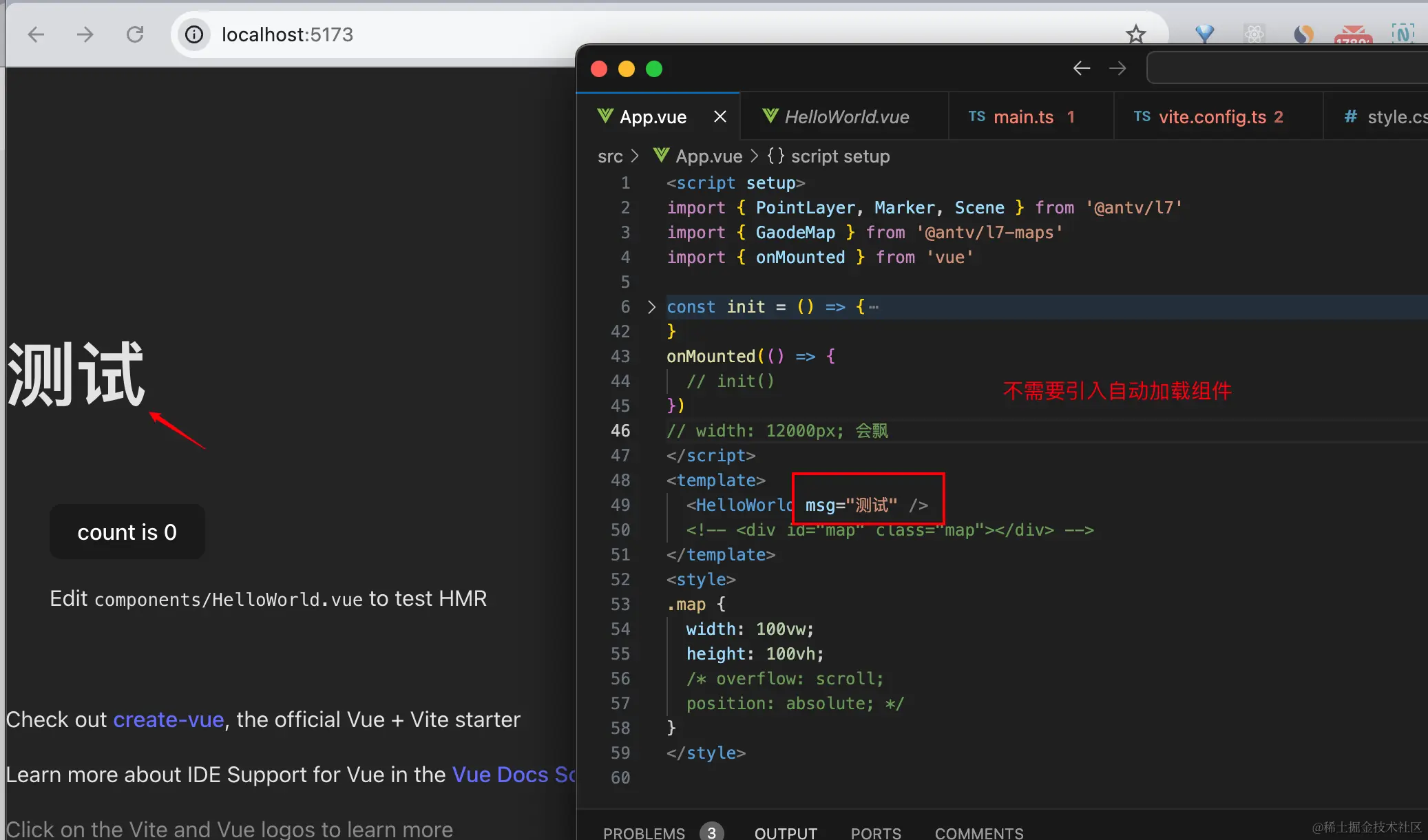Click the count is 0 button
The height and width of the screenshot is (840, 1428).
click(x=127, y=532)
